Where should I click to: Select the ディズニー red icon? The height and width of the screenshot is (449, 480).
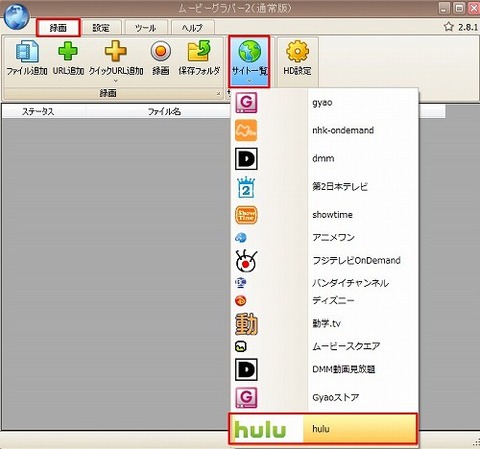pyautogui.click(x=241, y=301)
